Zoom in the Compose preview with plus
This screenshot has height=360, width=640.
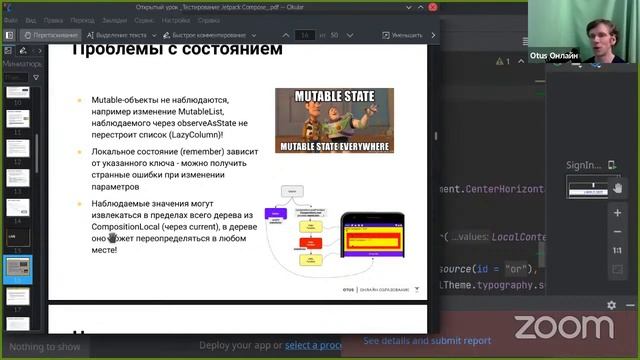(617, 213)
